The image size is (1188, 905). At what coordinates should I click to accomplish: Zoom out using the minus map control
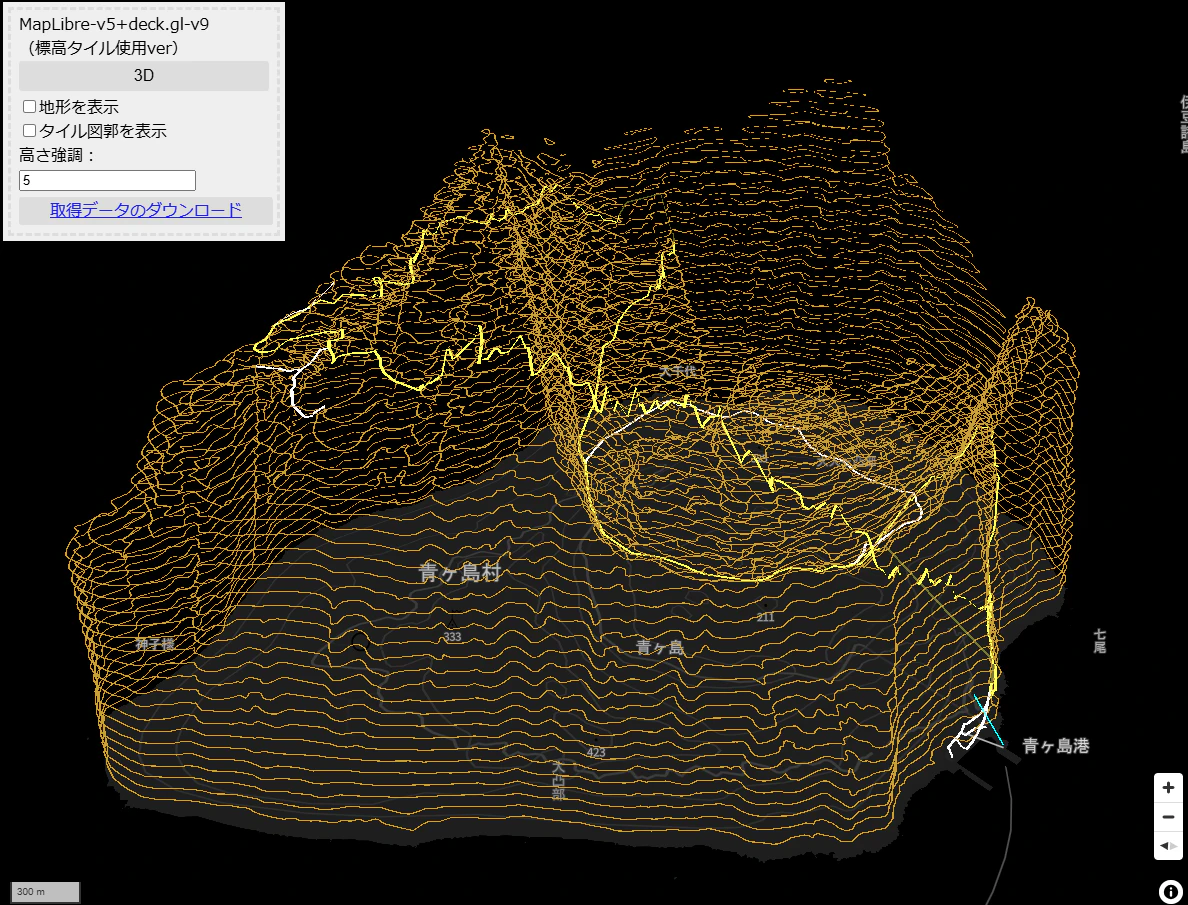click(x=1168, y=817)
